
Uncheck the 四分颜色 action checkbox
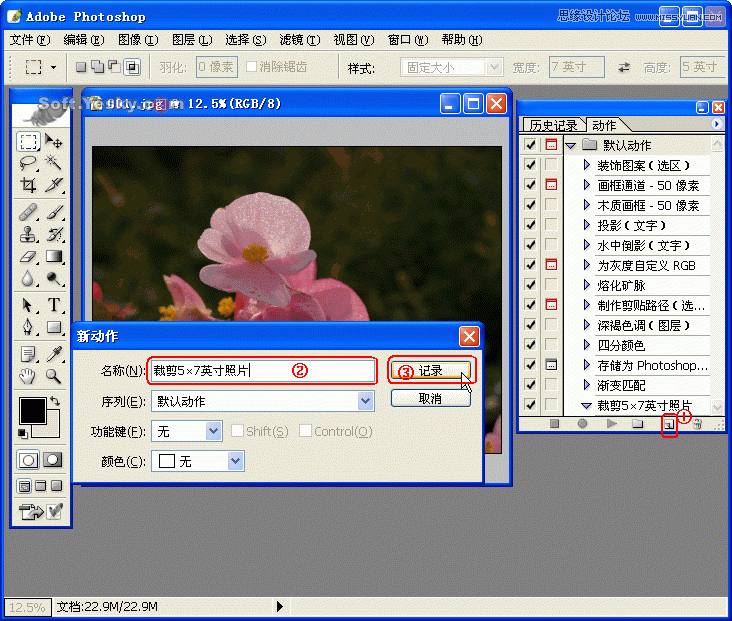530,345
